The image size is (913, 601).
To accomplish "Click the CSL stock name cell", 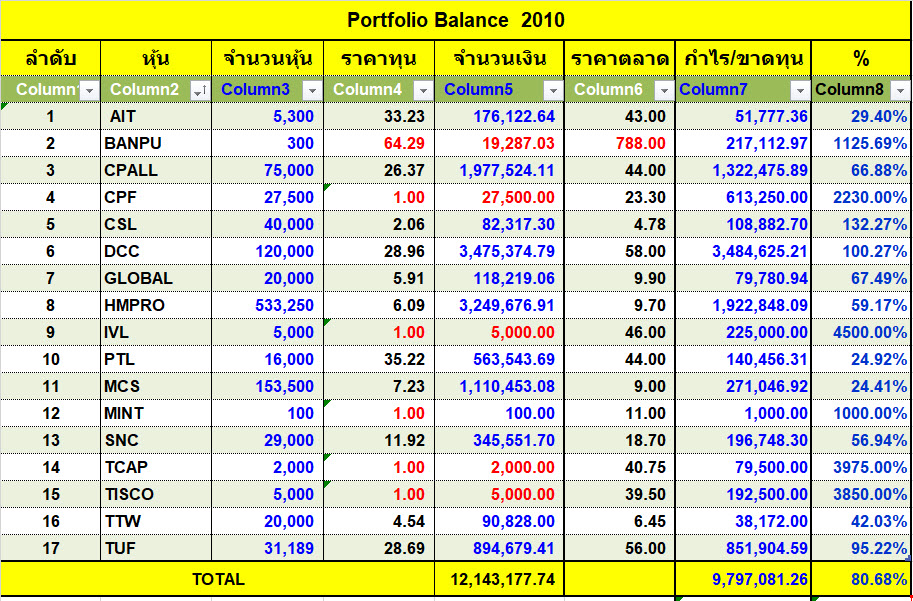I will tap(156, 224).
